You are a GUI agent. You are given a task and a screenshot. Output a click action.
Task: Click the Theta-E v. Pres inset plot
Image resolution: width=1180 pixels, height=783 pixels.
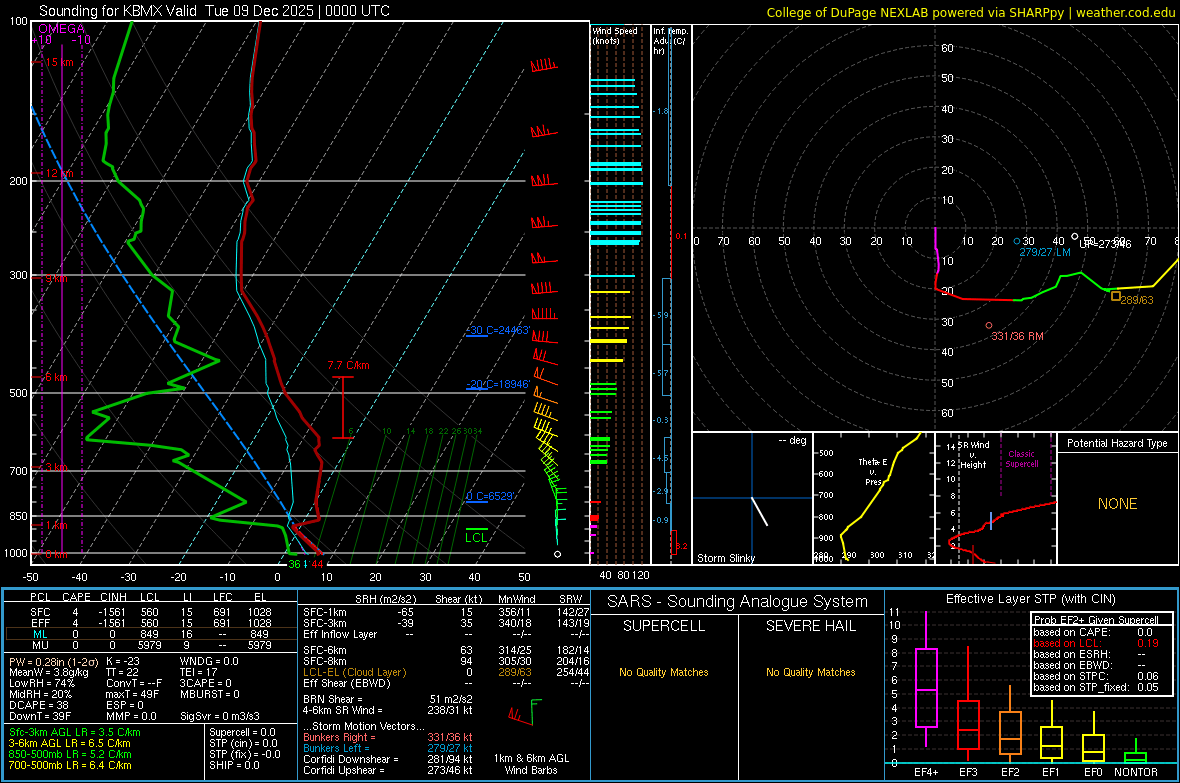(874, 498)
